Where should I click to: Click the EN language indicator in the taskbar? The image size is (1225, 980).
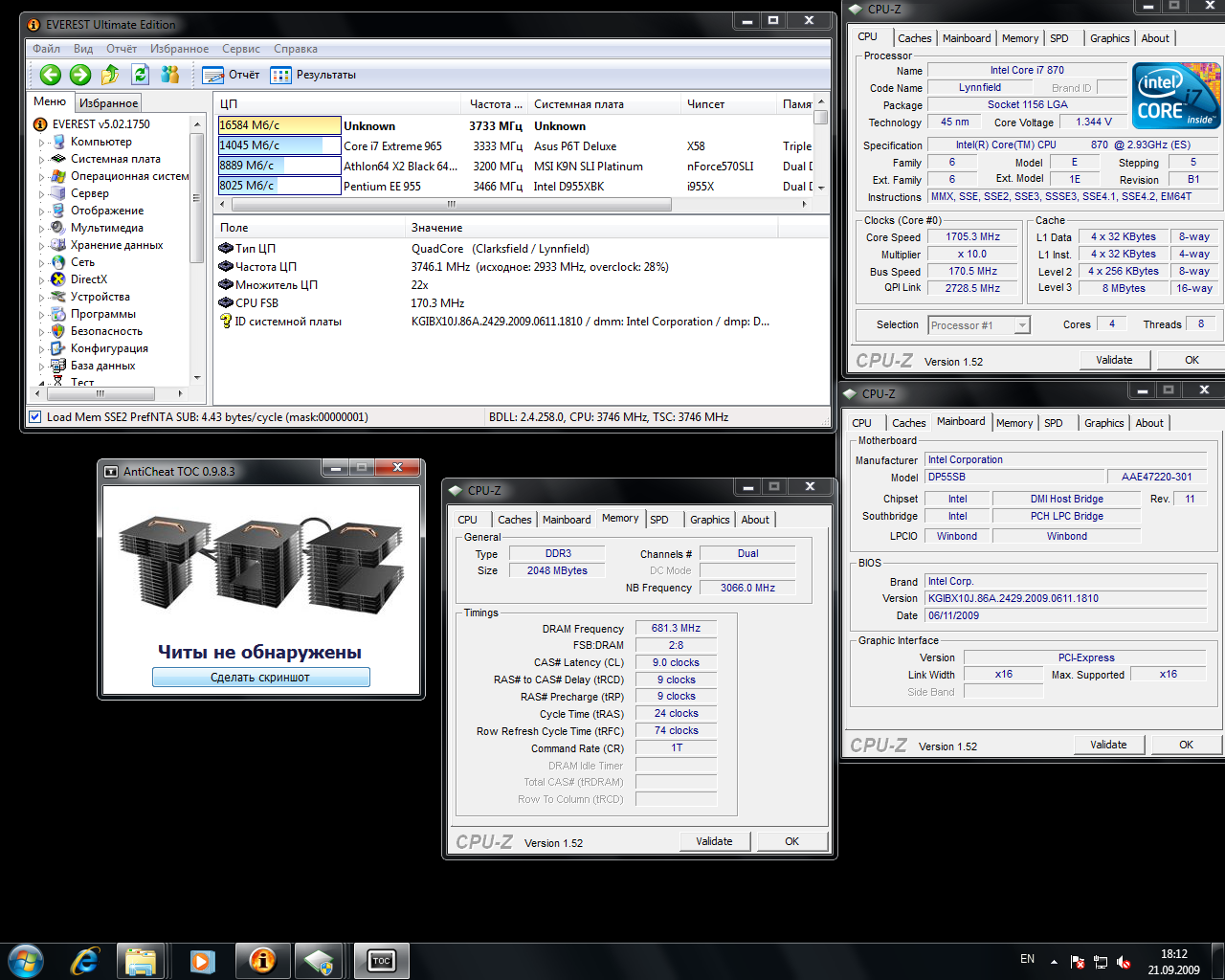(1027, 959)
